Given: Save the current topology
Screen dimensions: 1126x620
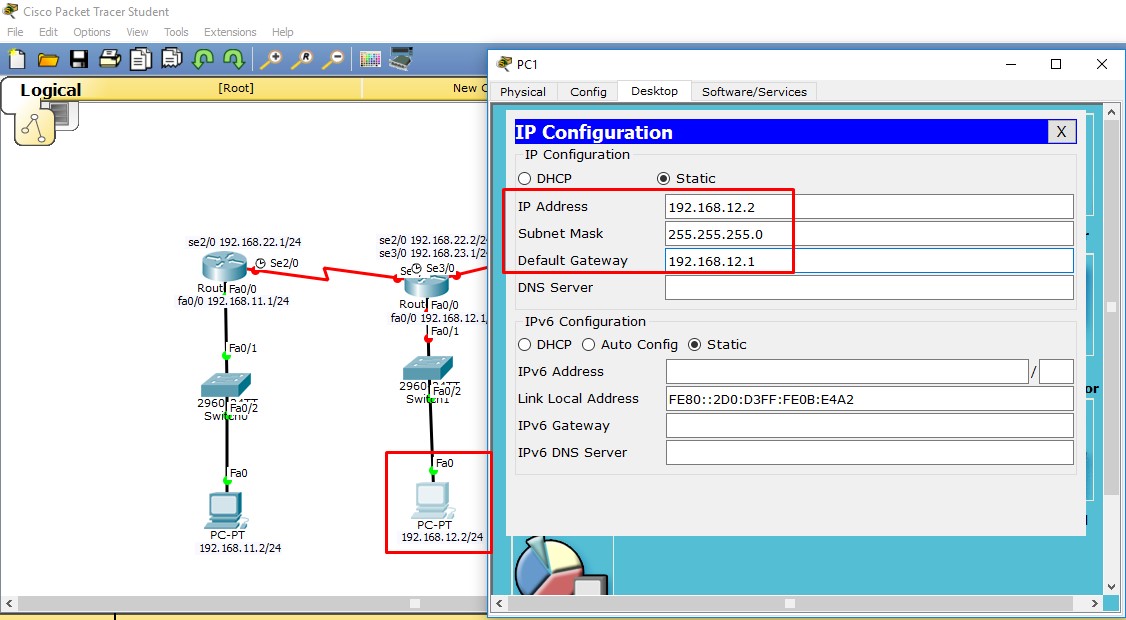Looking at the screenshot, I should [x=79, y=59].
